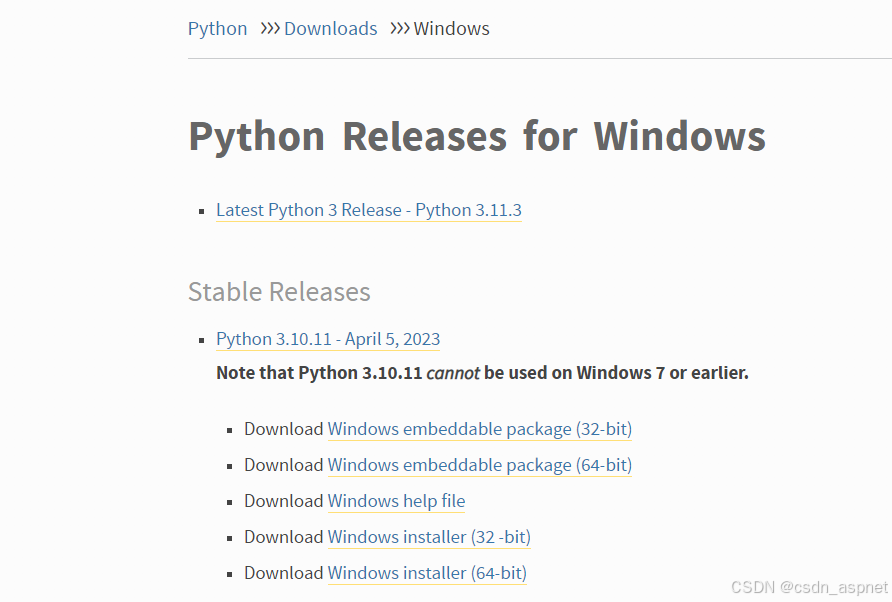Screen dimensions: 892x602
Task: Download Windows installer (64-bit)
Action: 427,573
